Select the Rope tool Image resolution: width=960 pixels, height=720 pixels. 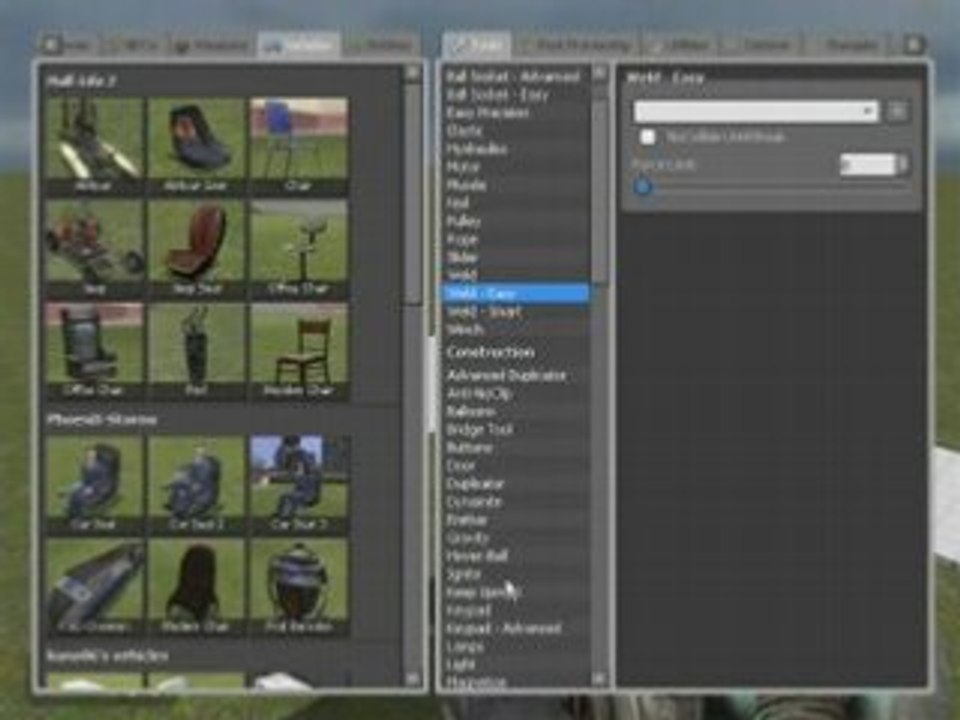516,239
